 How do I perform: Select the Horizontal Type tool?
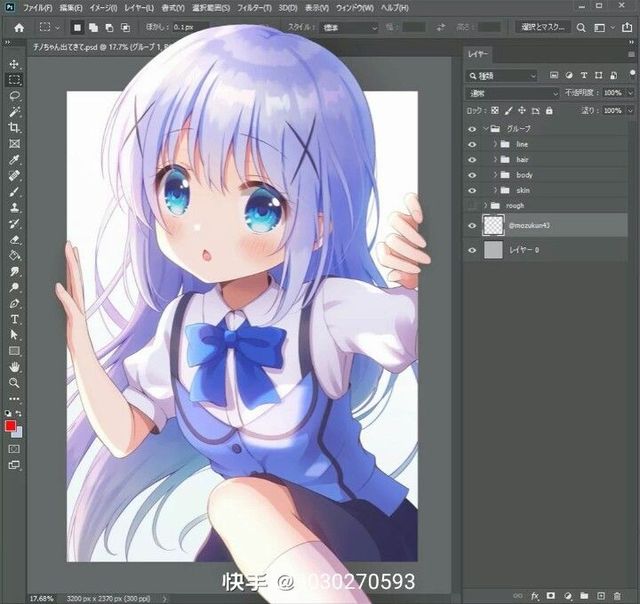tap(14, 319)
